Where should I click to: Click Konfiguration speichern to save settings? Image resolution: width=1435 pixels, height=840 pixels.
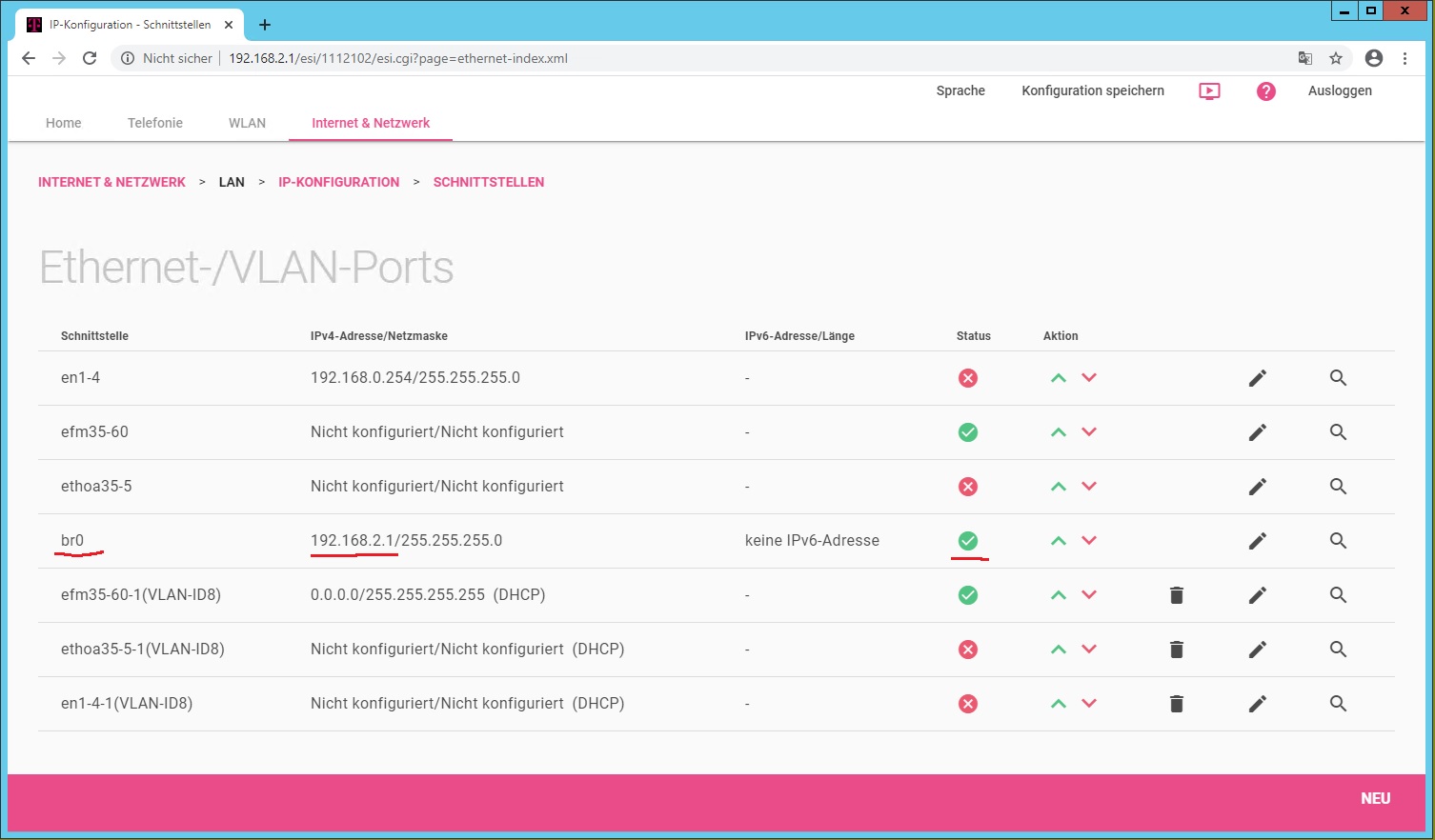tap(1093, 90)
